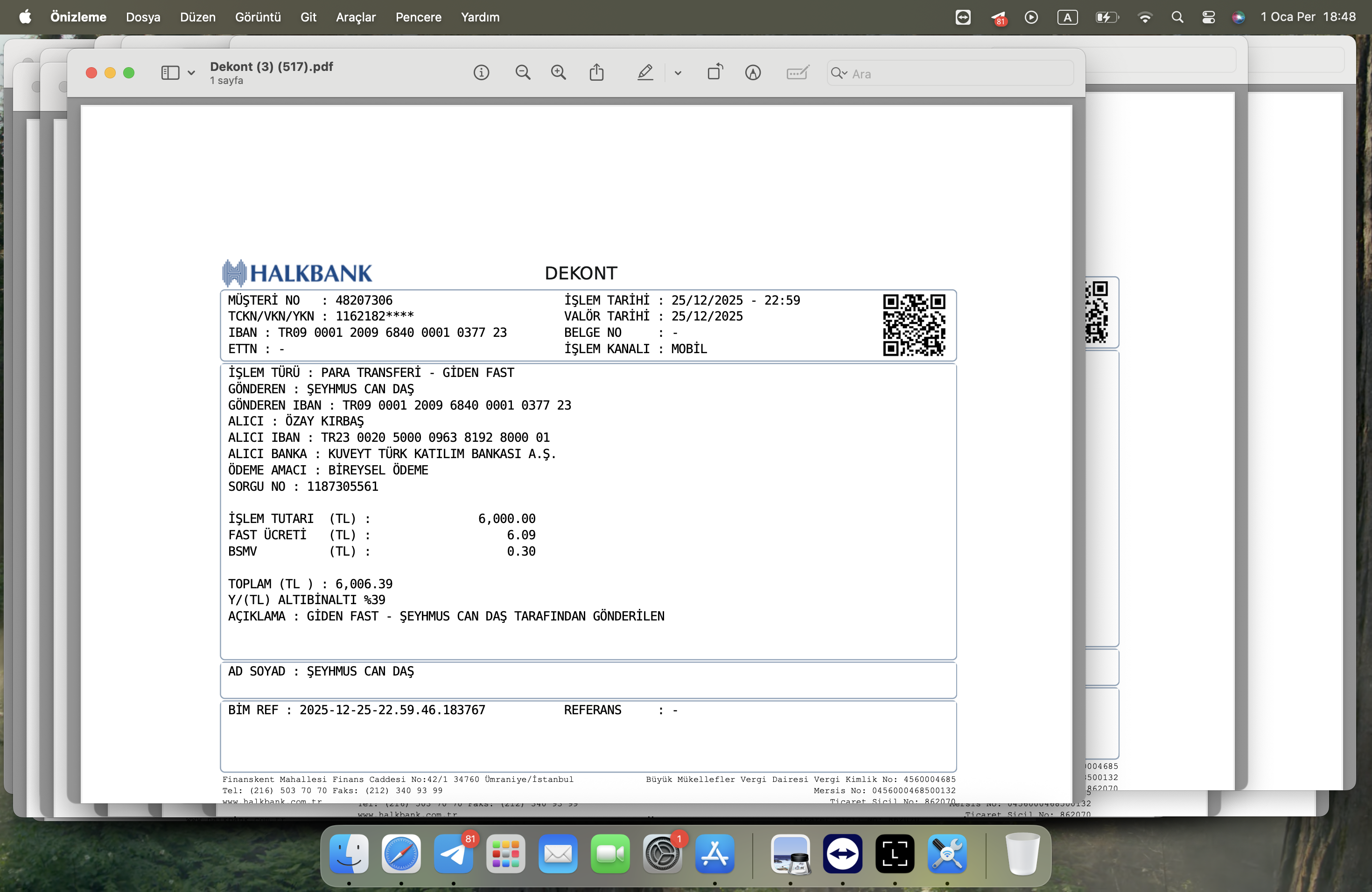
Task: Click the Ara search field
Action: (x=950, y=73)
